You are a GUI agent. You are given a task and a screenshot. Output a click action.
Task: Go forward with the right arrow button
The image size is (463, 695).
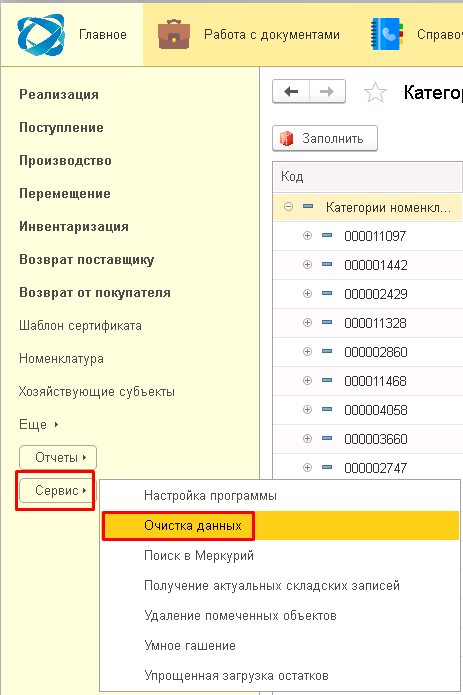point(327,92)
